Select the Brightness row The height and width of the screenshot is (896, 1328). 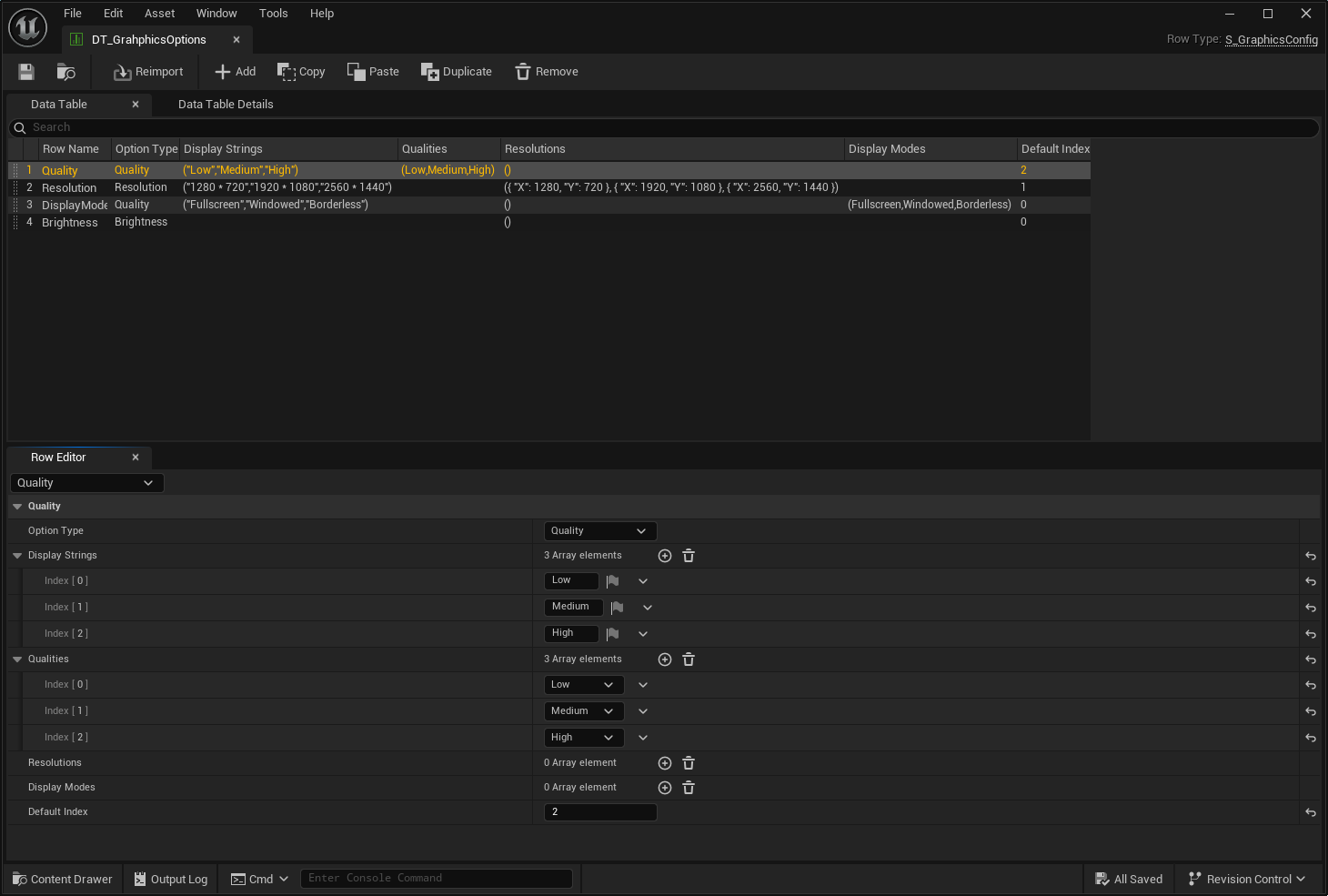click(549, 222)
